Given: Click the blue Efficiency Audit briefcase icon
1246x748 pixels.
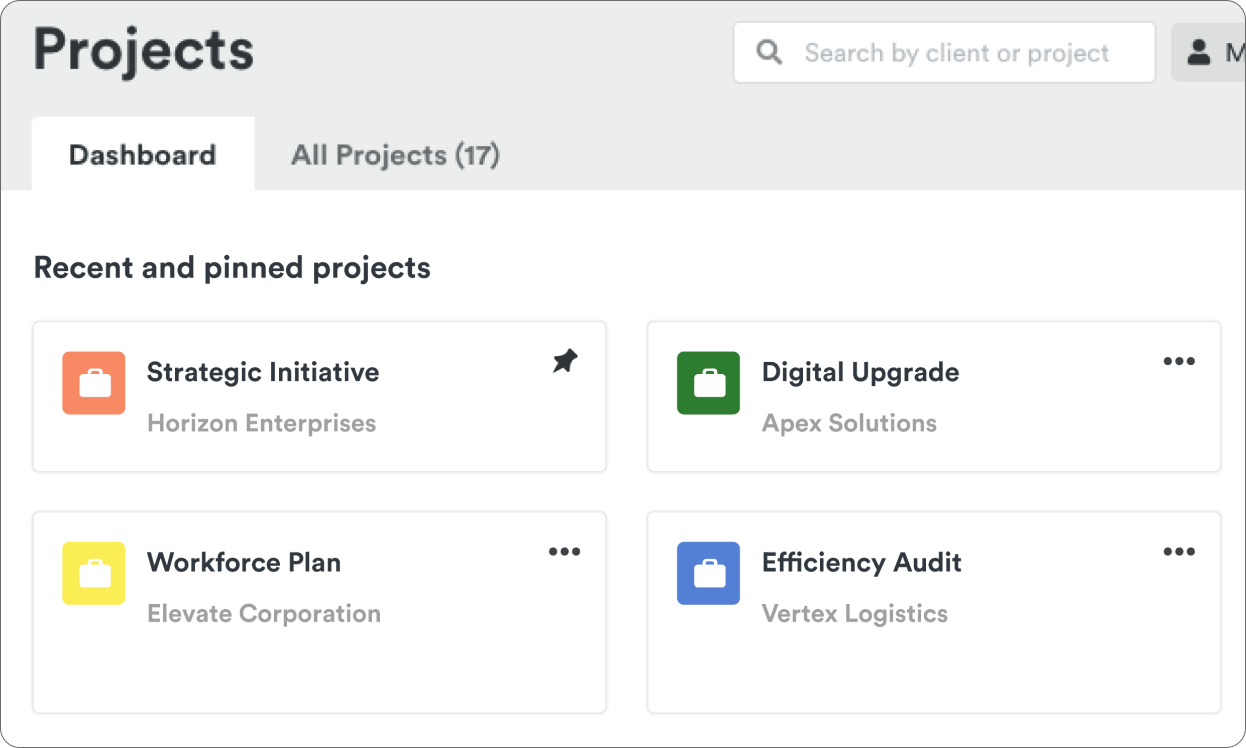Looking at the screenshot, I should (x=708, y=573).
